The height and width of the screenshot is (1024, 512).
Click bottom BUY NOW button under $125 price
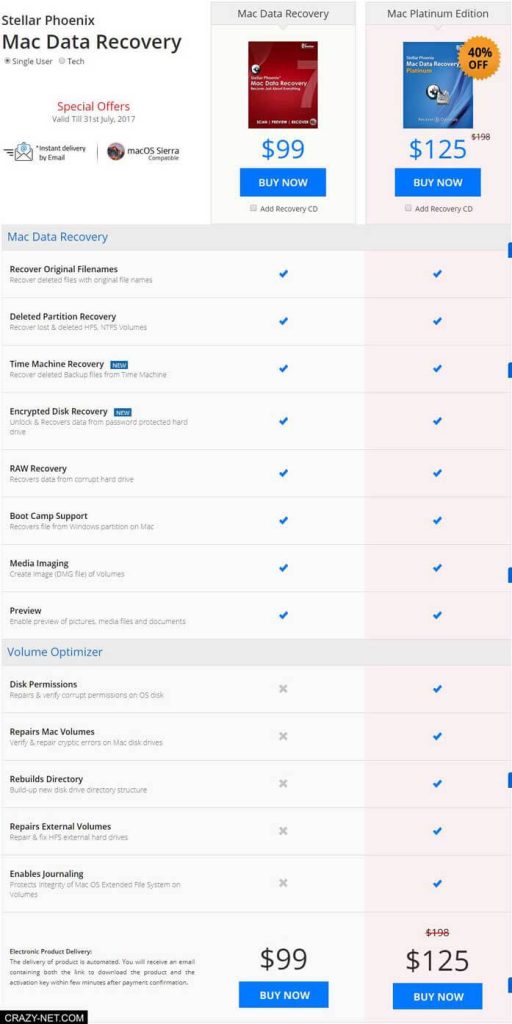(438, 997)
